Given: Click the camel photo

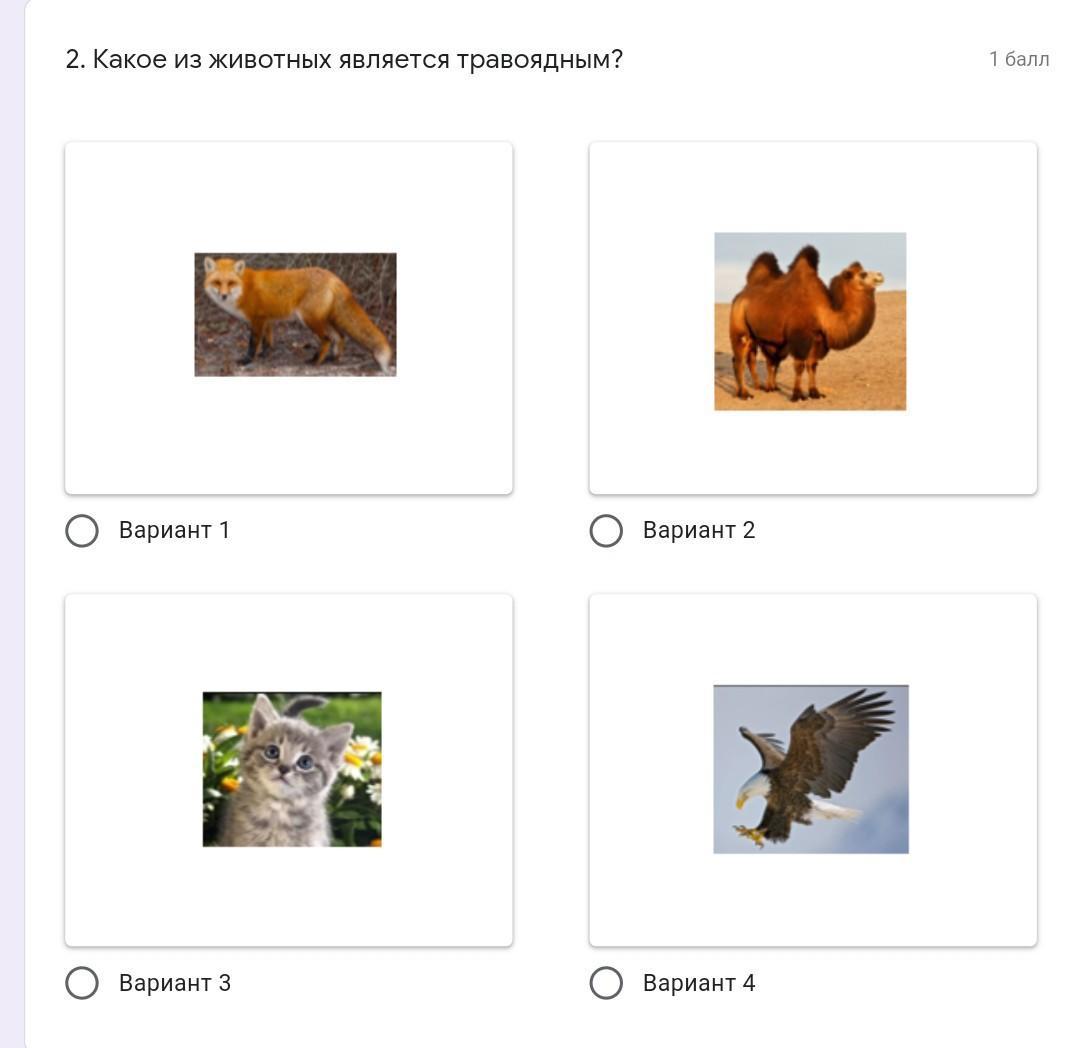Looking at the screenshot, I should pos(810,321).
